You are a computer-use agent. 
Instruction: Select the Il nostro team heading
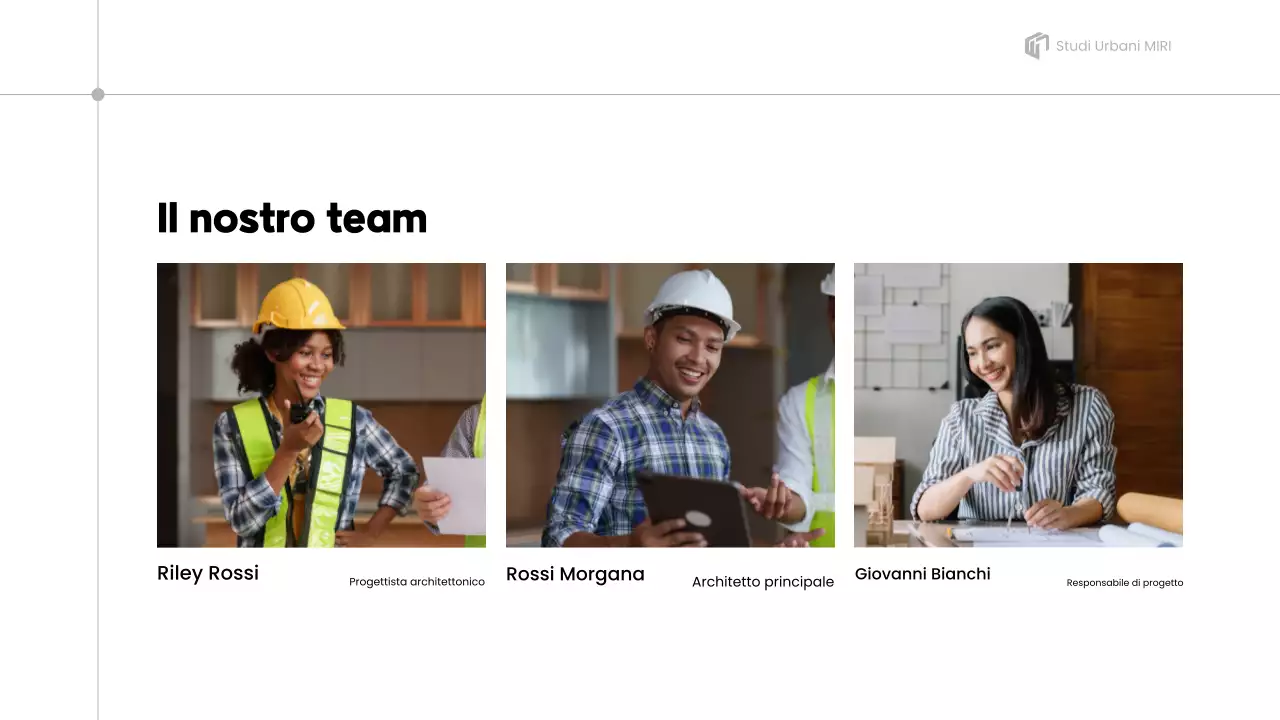tap(292, 218)
